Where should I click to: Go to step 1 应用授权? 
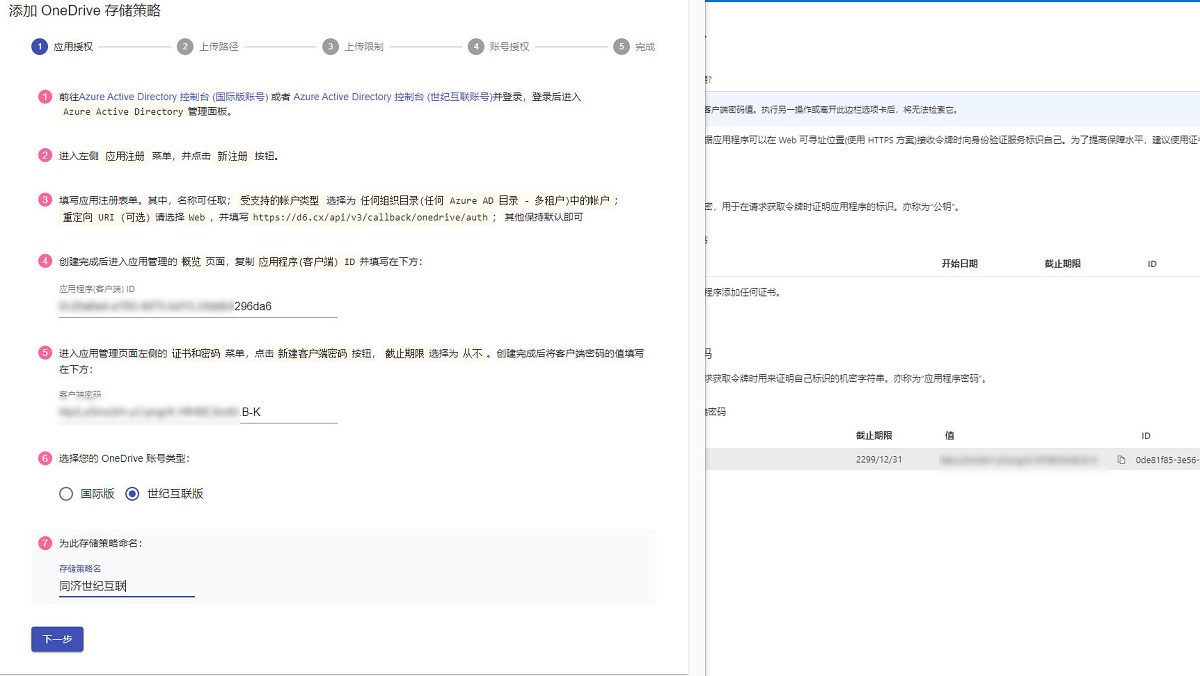pos(62,46)
